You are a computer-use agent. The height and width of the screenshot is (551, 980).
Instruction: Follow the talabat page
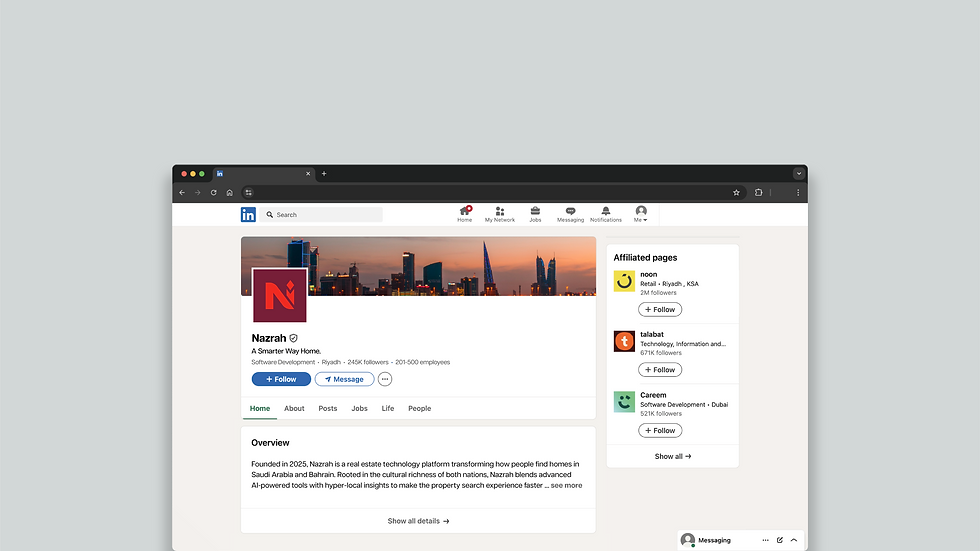pyautogui.click(x=660, y=370)
